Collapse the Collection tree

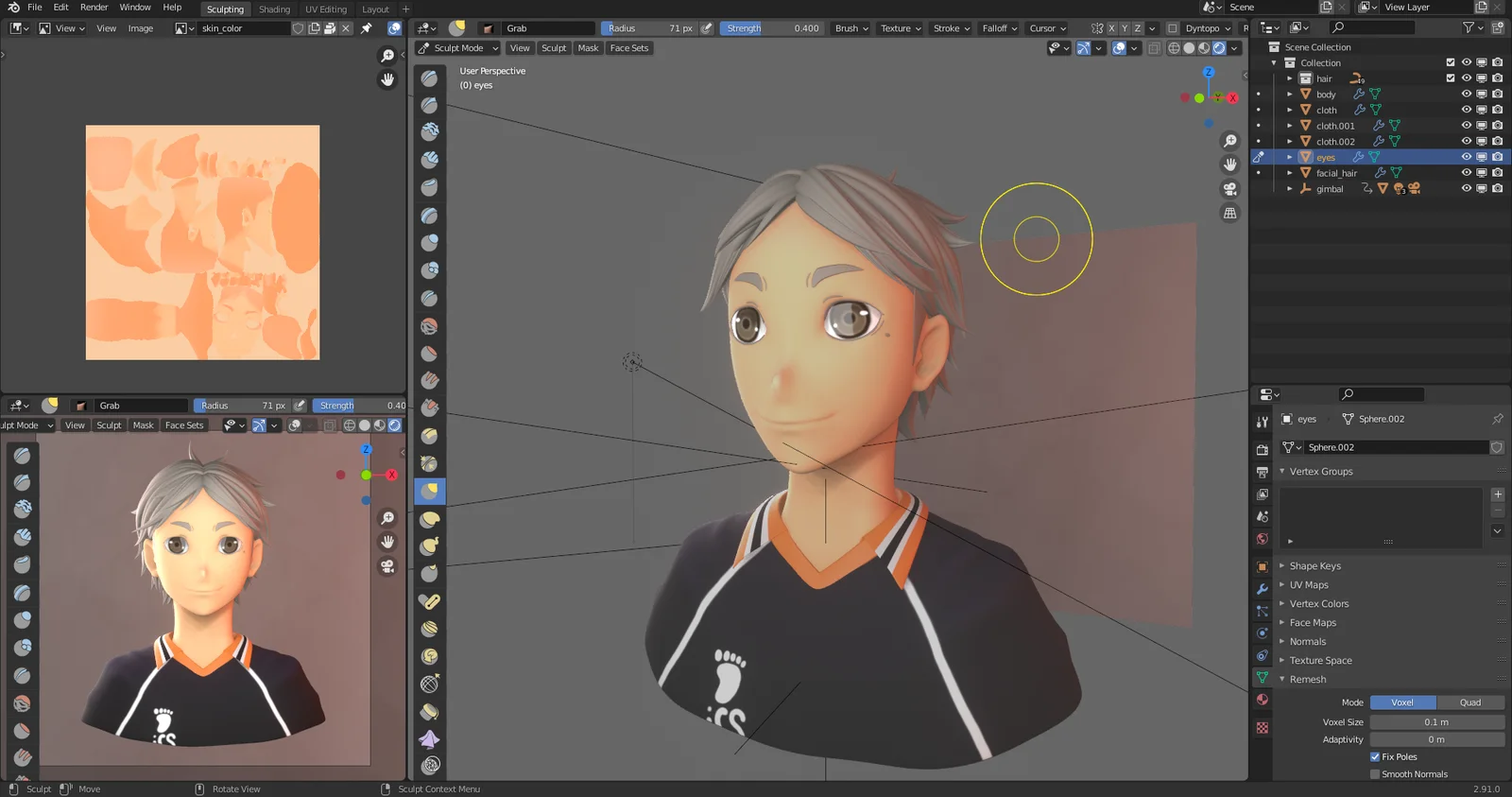[1274, 62]
